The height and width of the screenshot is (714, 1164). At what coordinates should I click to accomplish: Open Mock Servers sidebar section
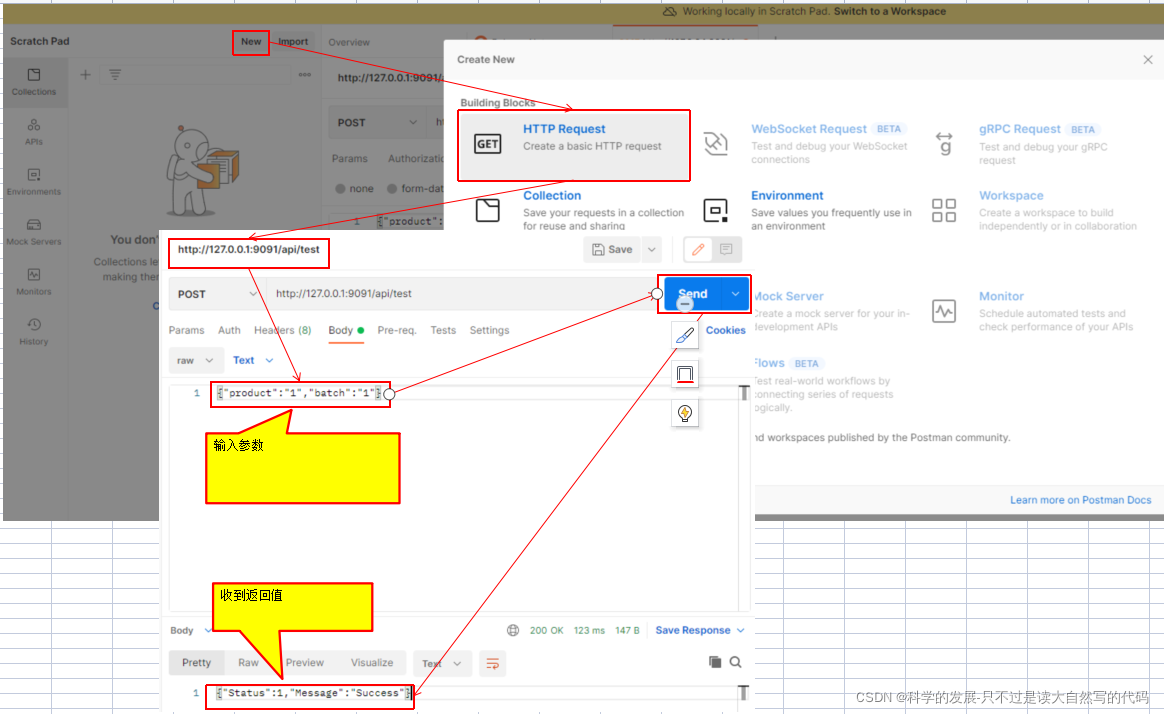tap(33, 232)
